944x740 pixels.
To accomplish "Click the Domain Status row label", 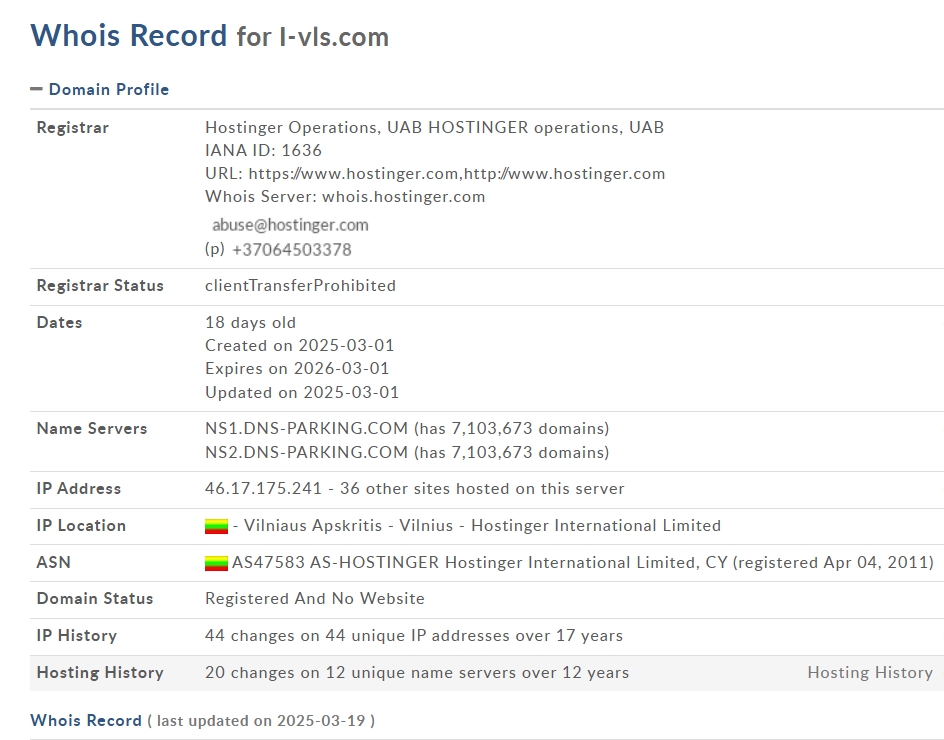I will [x=95, y=599].
